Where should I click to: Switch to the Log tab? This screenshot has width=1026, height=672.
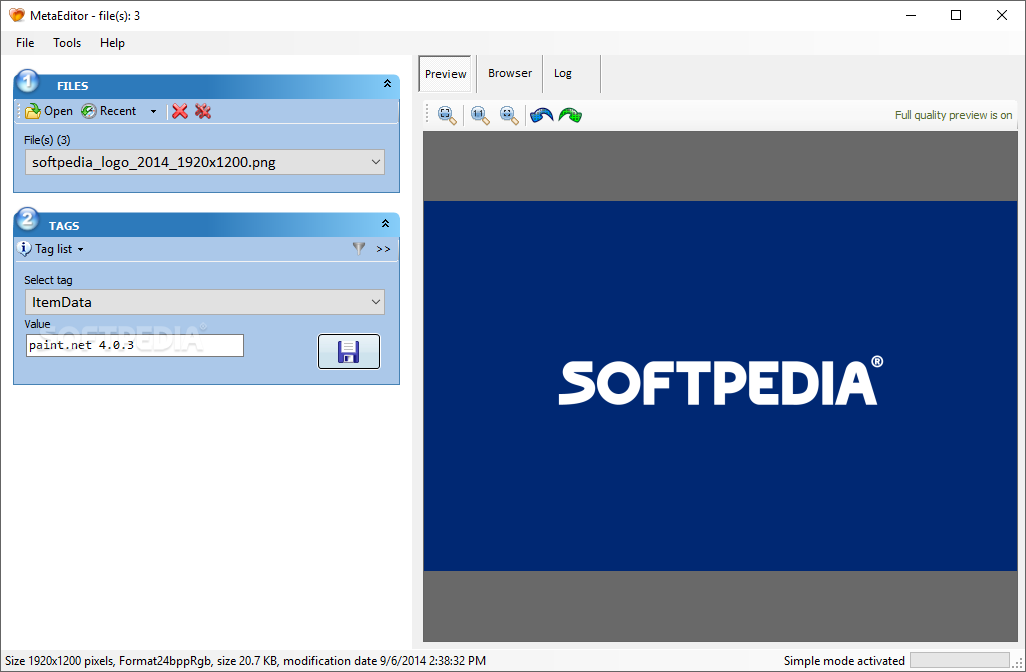[x=563, y=73]
